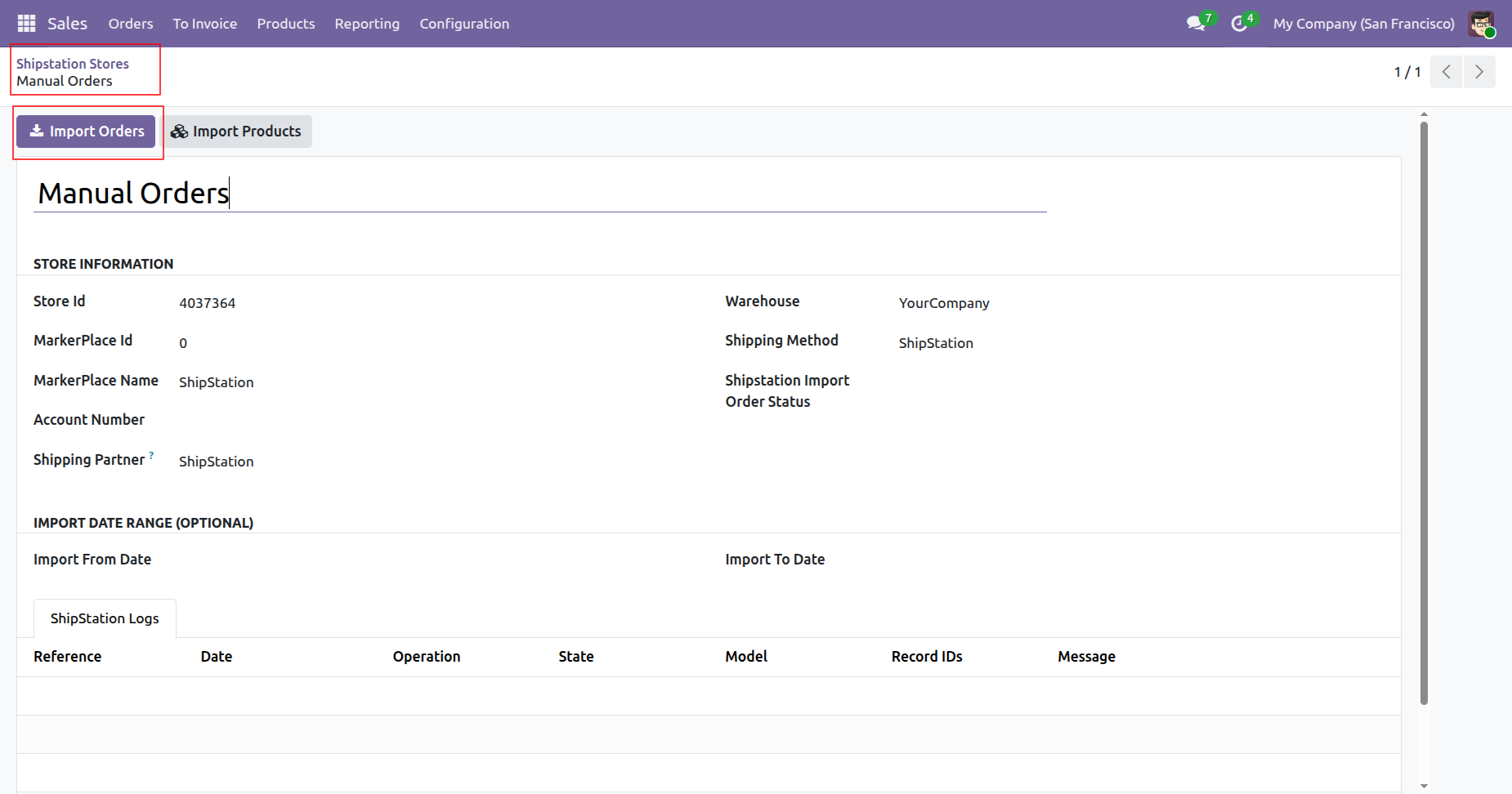
Task: Sort logs by Reference column
Action: pyautogui.click(x=68, y=657)
